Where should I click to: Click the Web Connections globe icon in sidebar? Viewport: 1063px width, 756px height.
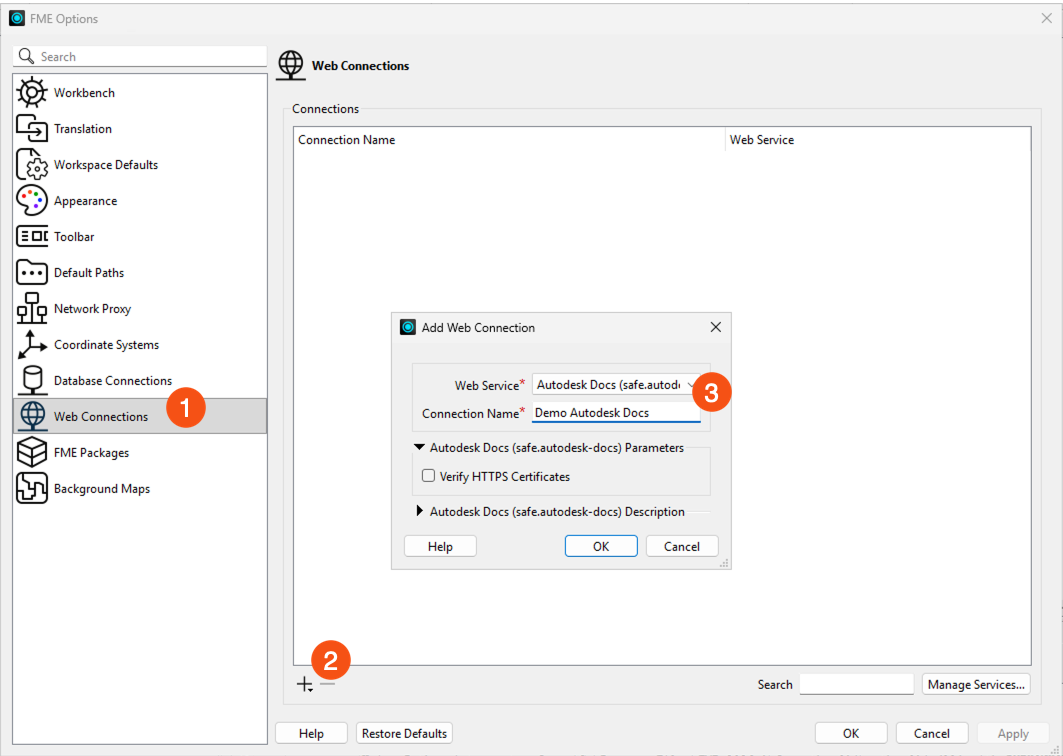(x=32, y=416)
